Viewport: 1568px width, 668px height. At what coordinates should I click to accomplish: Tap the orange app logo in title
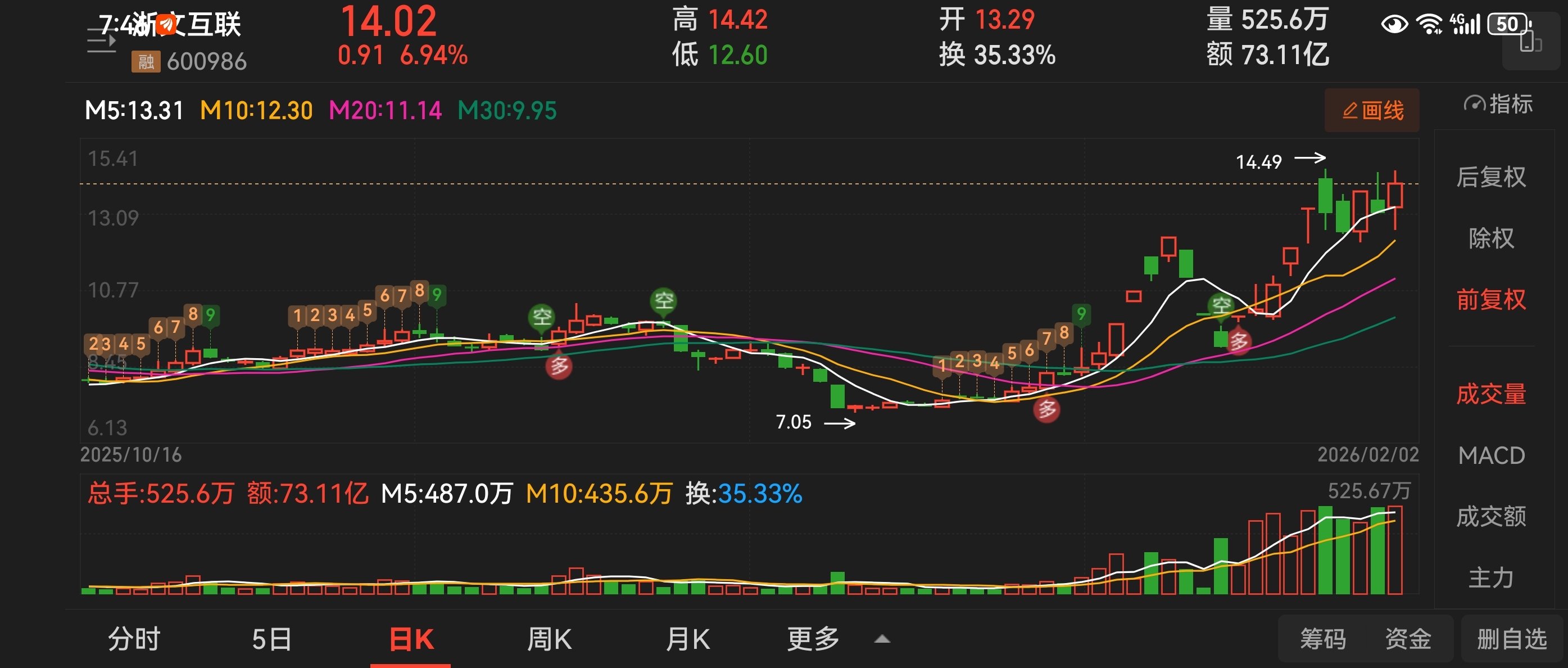[x=166, y=24]
